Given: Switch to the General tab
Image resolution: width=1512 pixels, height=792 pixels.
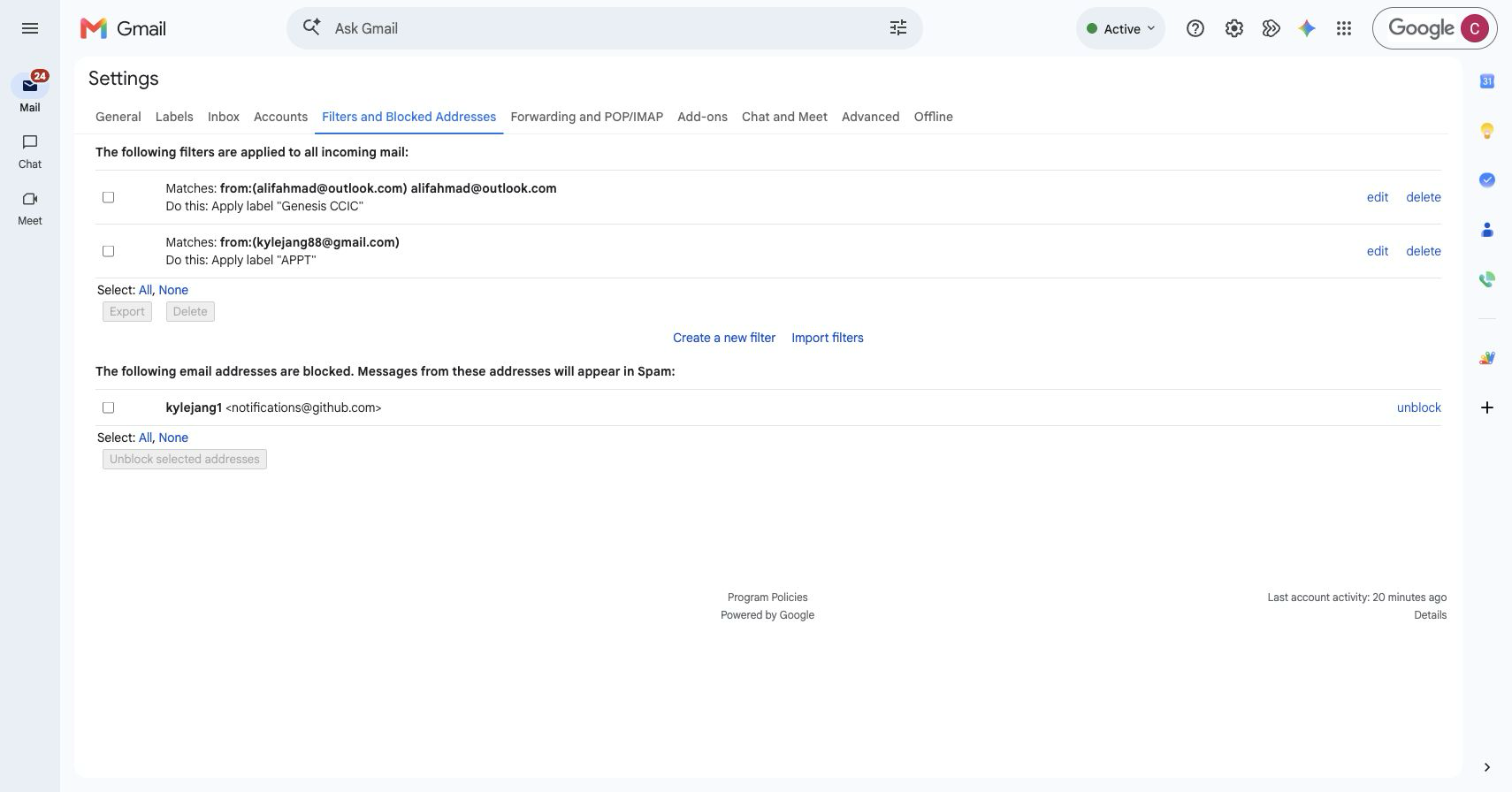Looking at the screenshot, I should 118,117.
